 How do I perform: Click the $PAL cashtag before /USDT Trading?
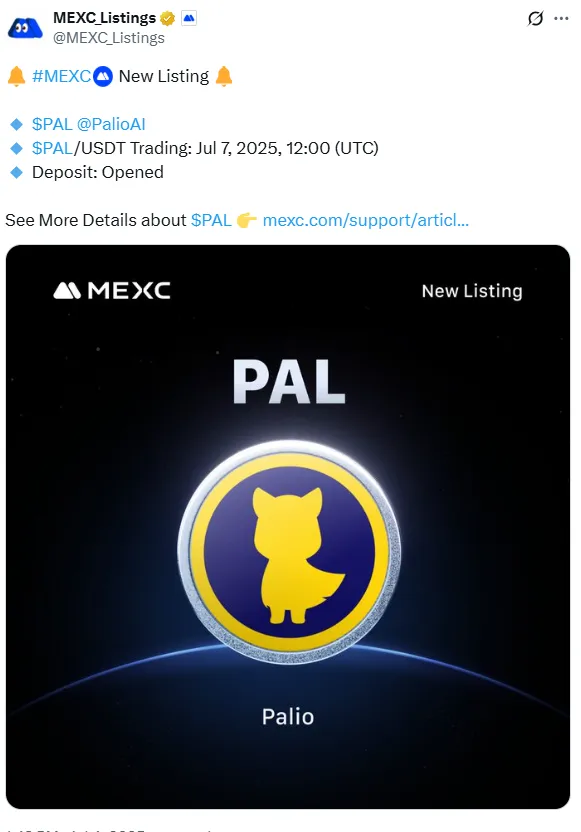pos(52,148)
